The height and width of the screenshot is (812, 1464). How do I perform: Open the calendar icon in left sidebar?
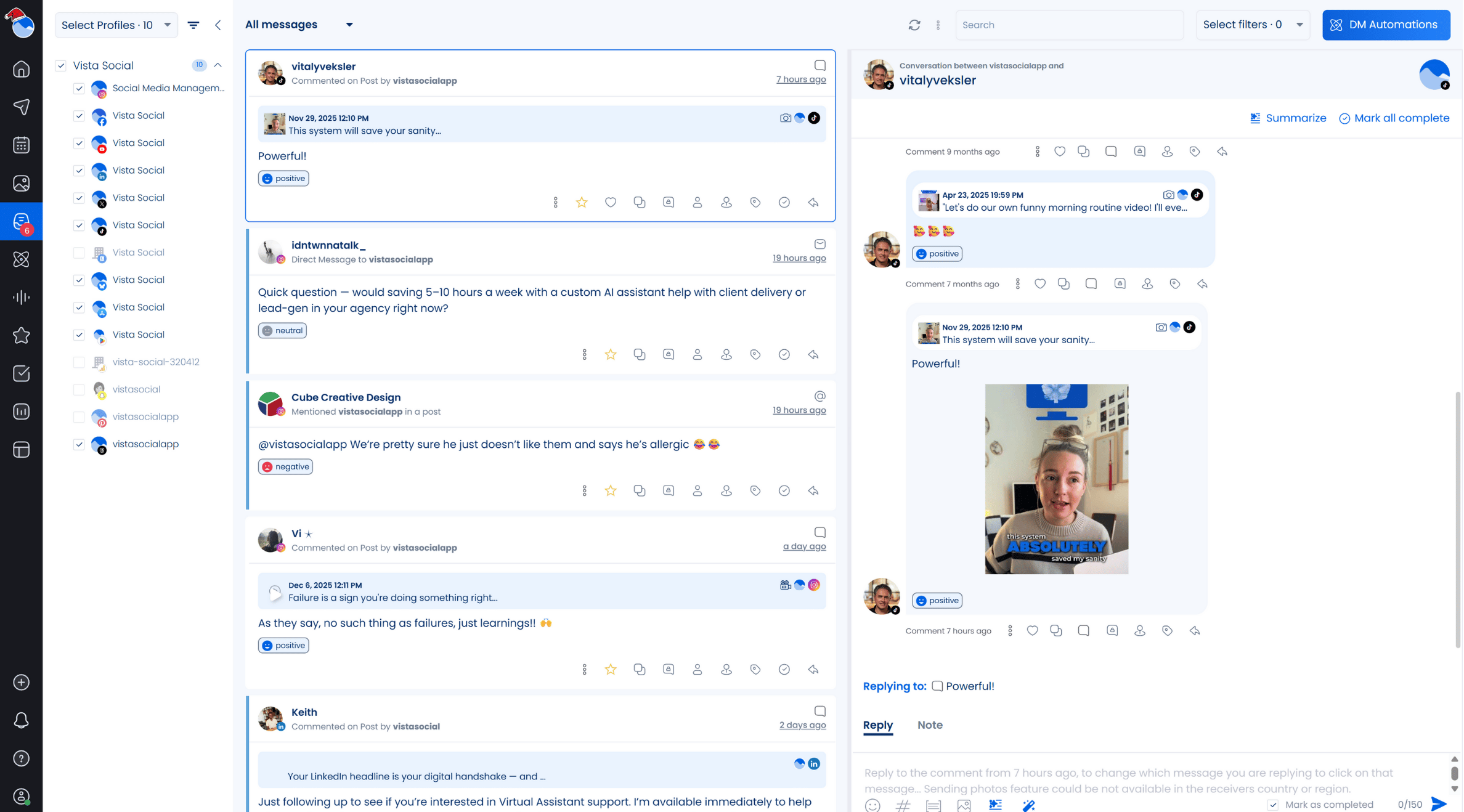click(22, 145)
